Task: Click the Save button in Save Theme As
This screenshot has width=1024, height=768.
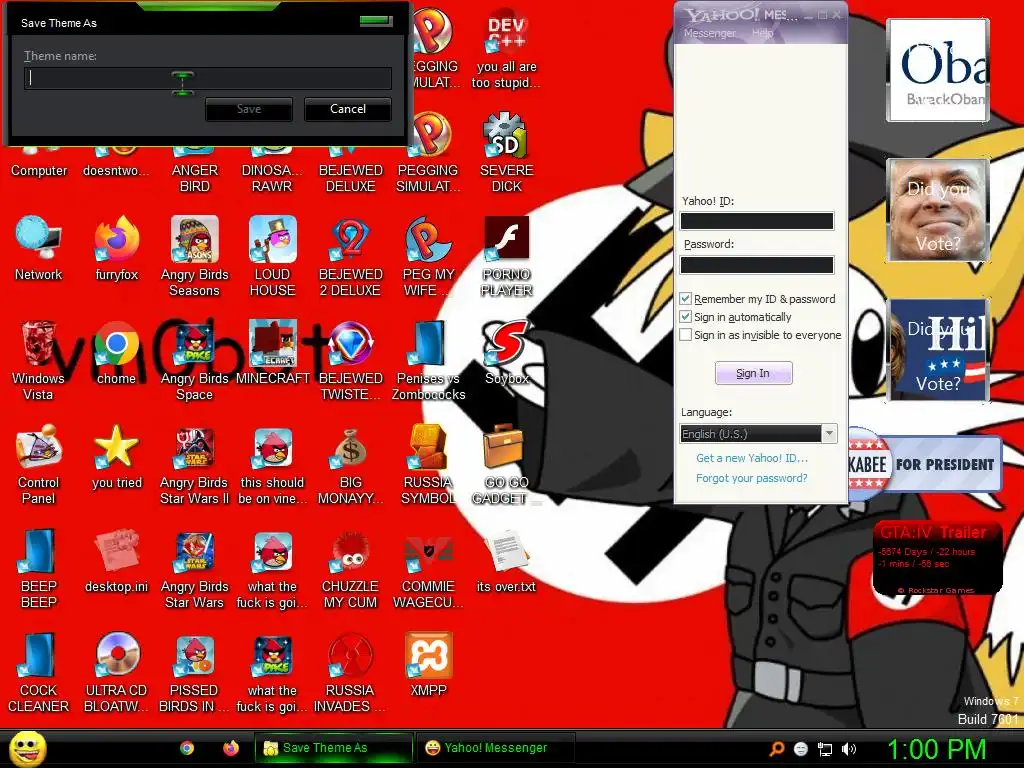Action: [248, 109]
